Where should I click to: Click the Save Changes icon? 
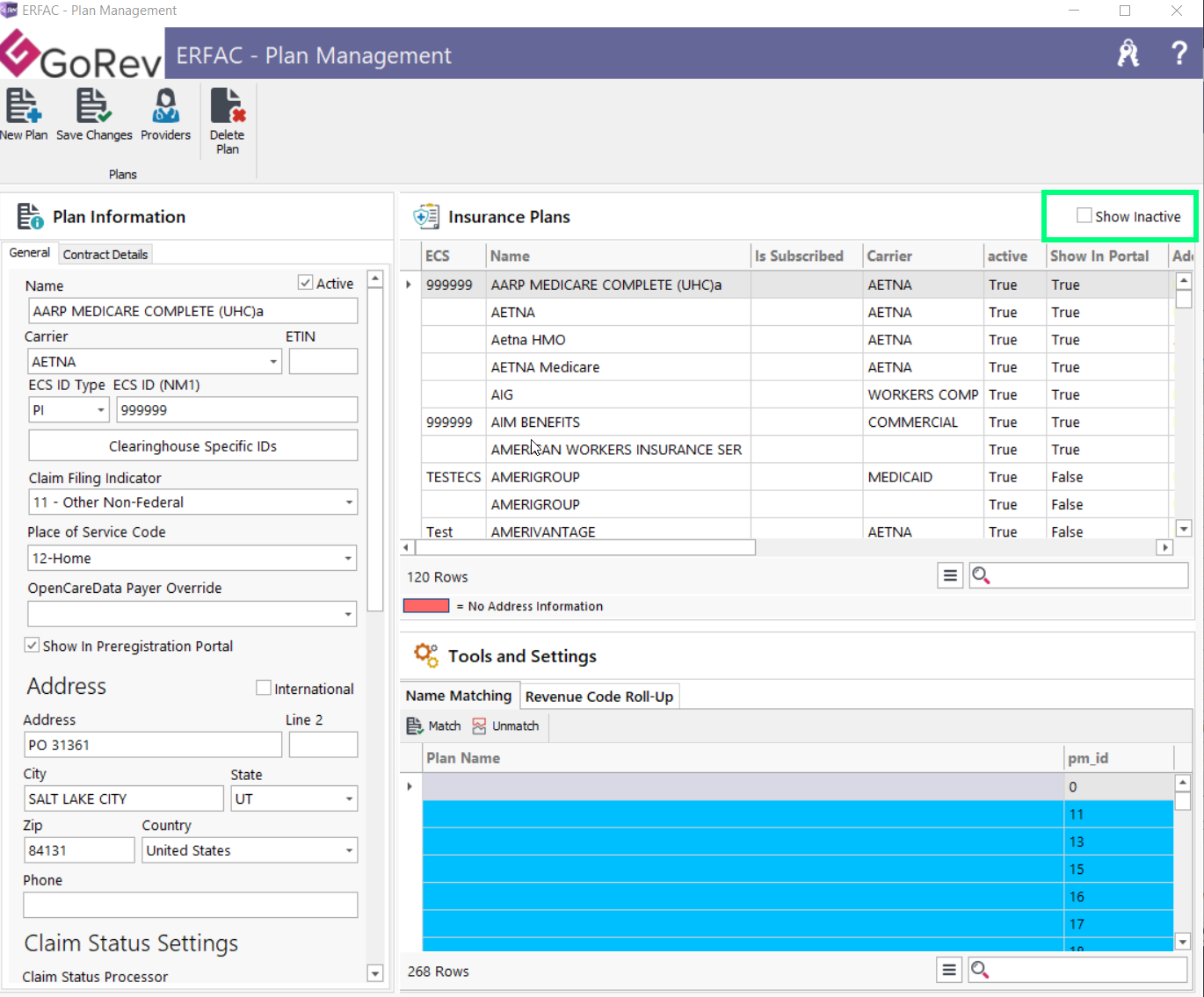[94, 105]
